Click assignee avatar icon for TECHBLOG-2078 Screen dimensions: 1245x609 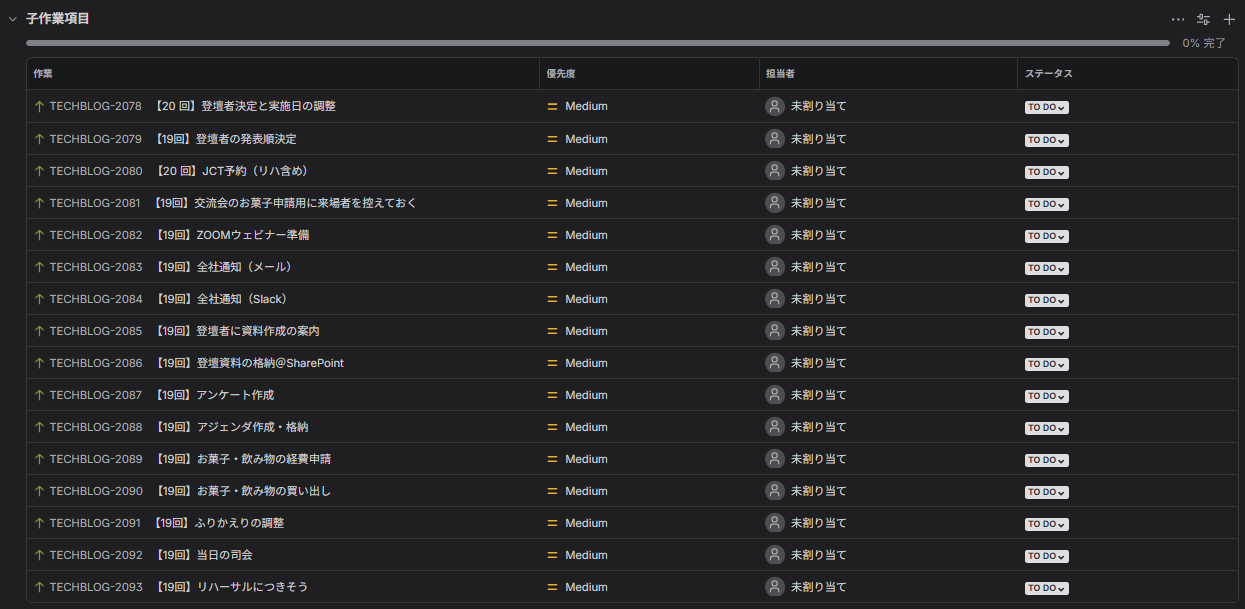(x=774, y=106)
